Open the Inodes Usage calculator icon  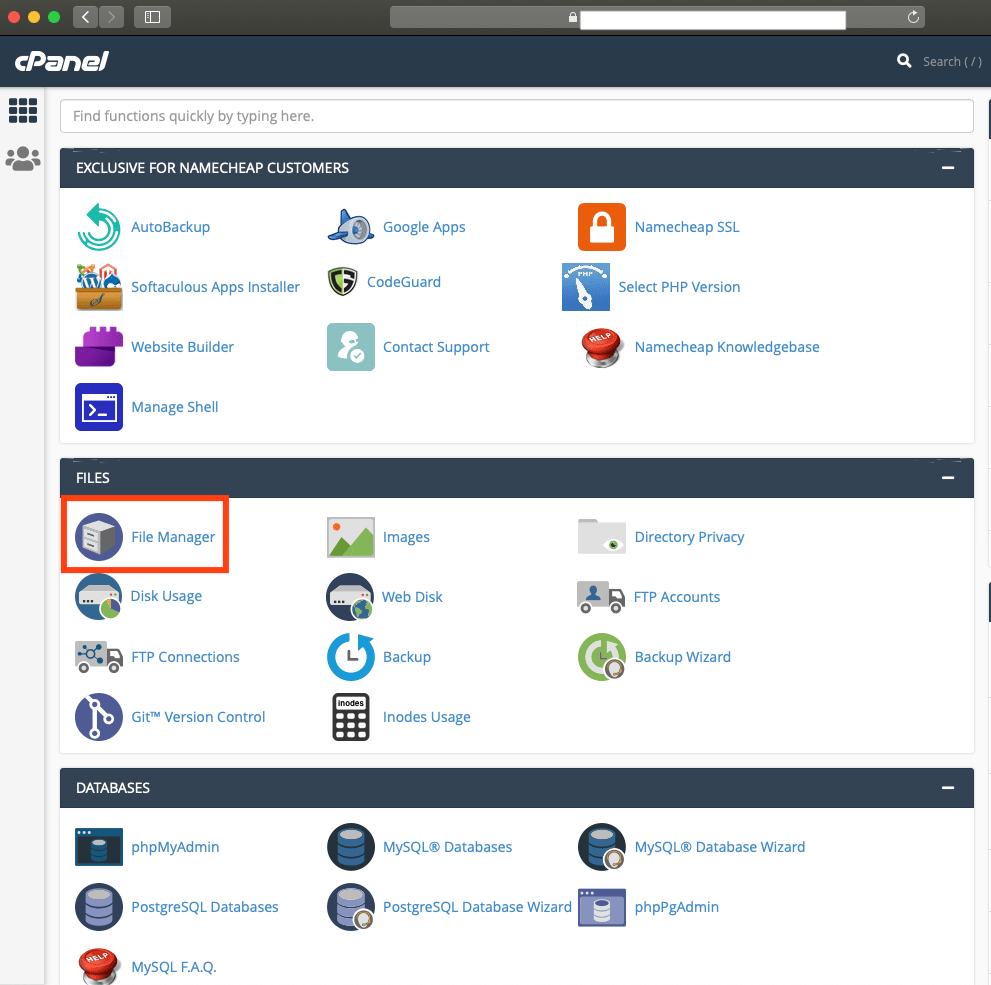(x=351, y=717)
